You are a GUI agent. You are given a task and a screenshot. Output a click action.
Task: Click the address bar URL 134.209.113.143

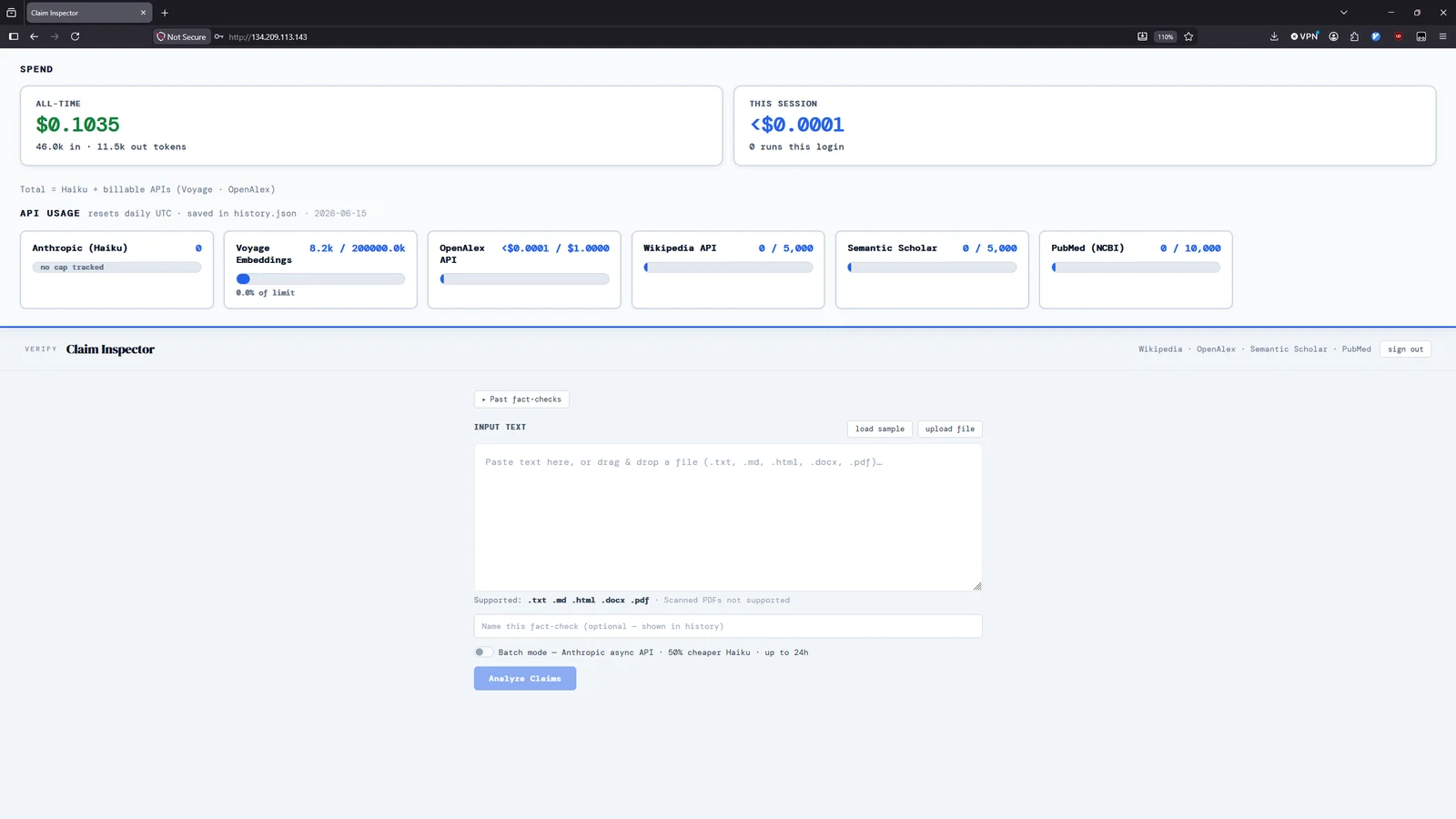[268, 37]
